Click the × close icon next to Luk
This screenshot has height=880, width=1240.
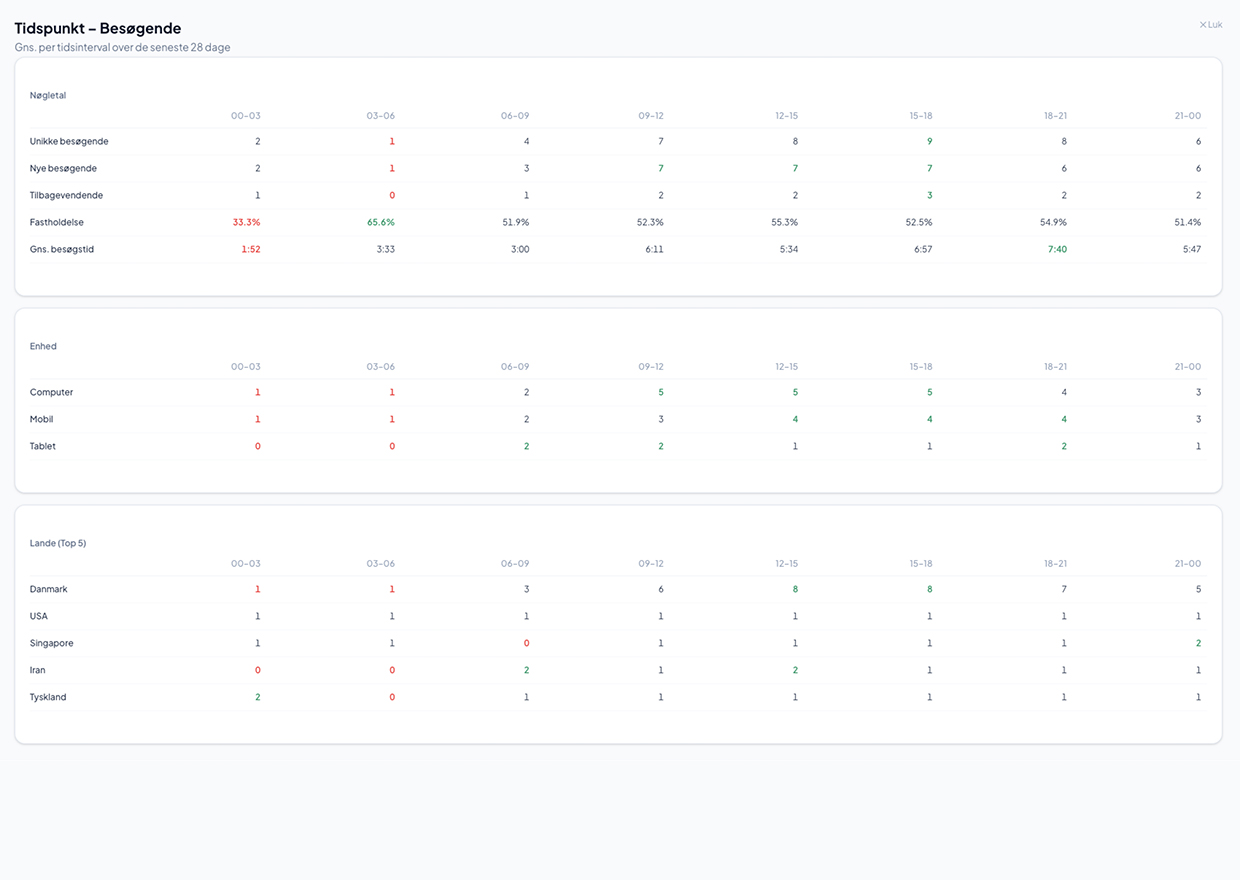tap(1202, 24)
